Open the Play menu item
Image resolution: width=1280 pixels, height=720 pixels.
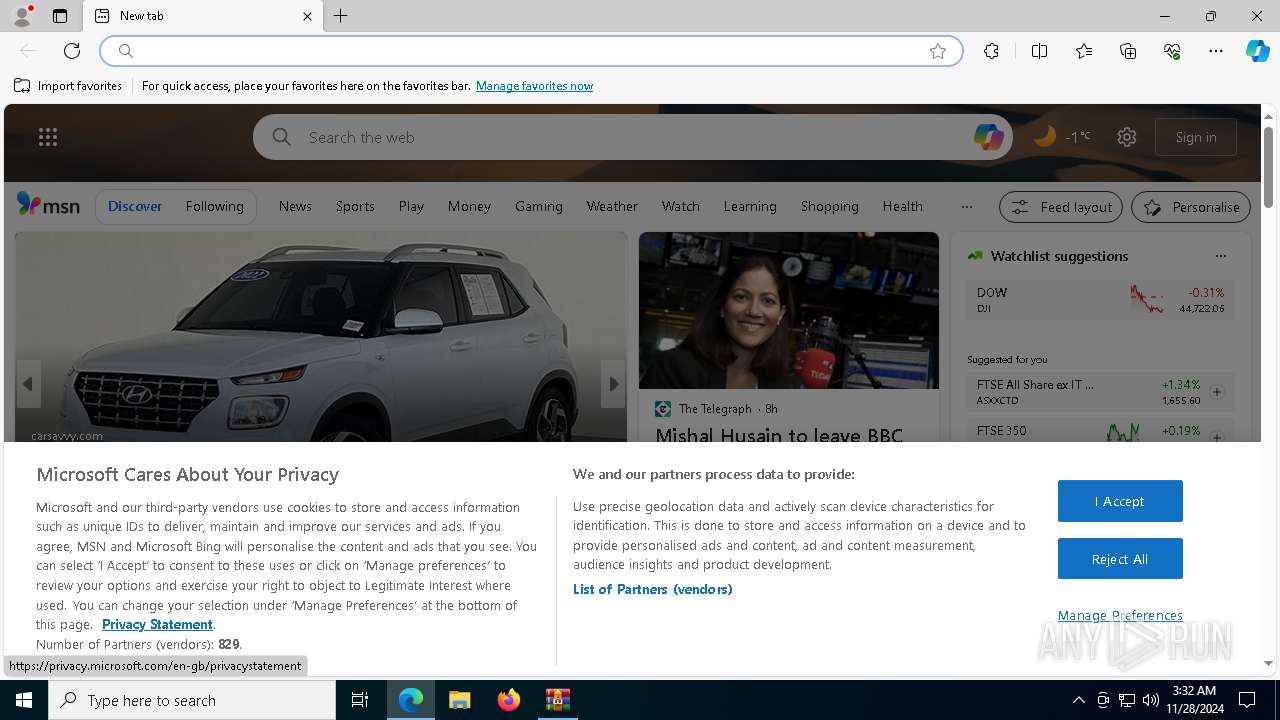coord(411,206)
